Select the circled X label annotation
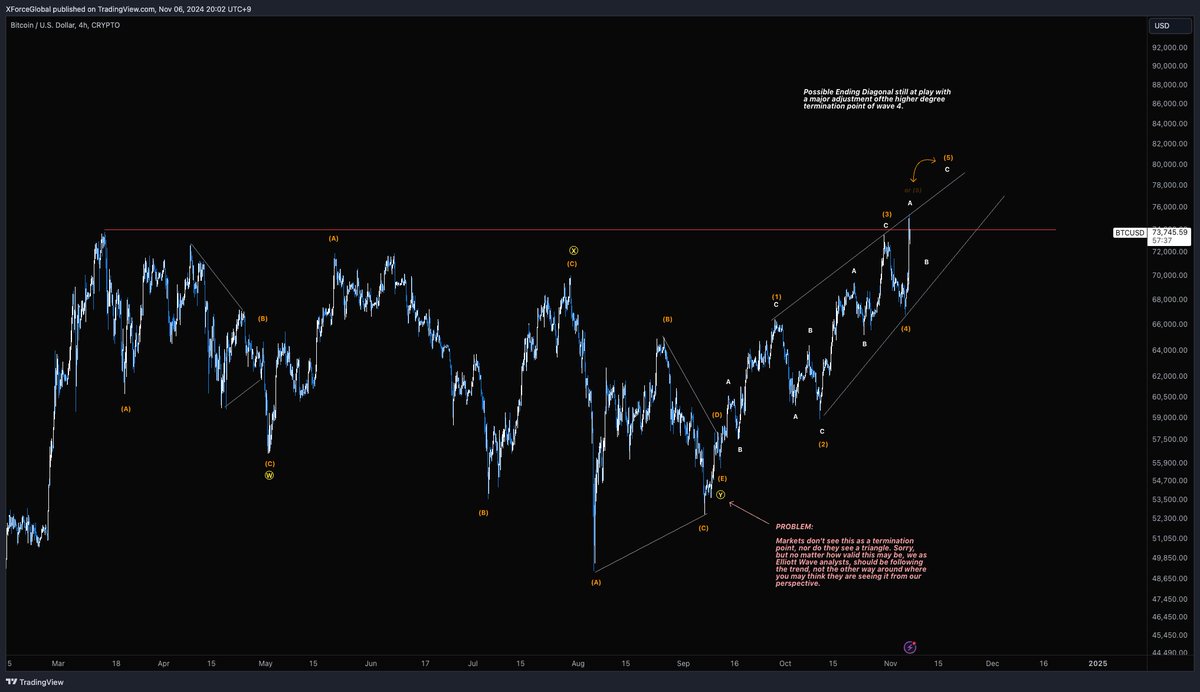Image resolution: width=1200 pixels, height=692 pixels. click(x=572, y=249)
